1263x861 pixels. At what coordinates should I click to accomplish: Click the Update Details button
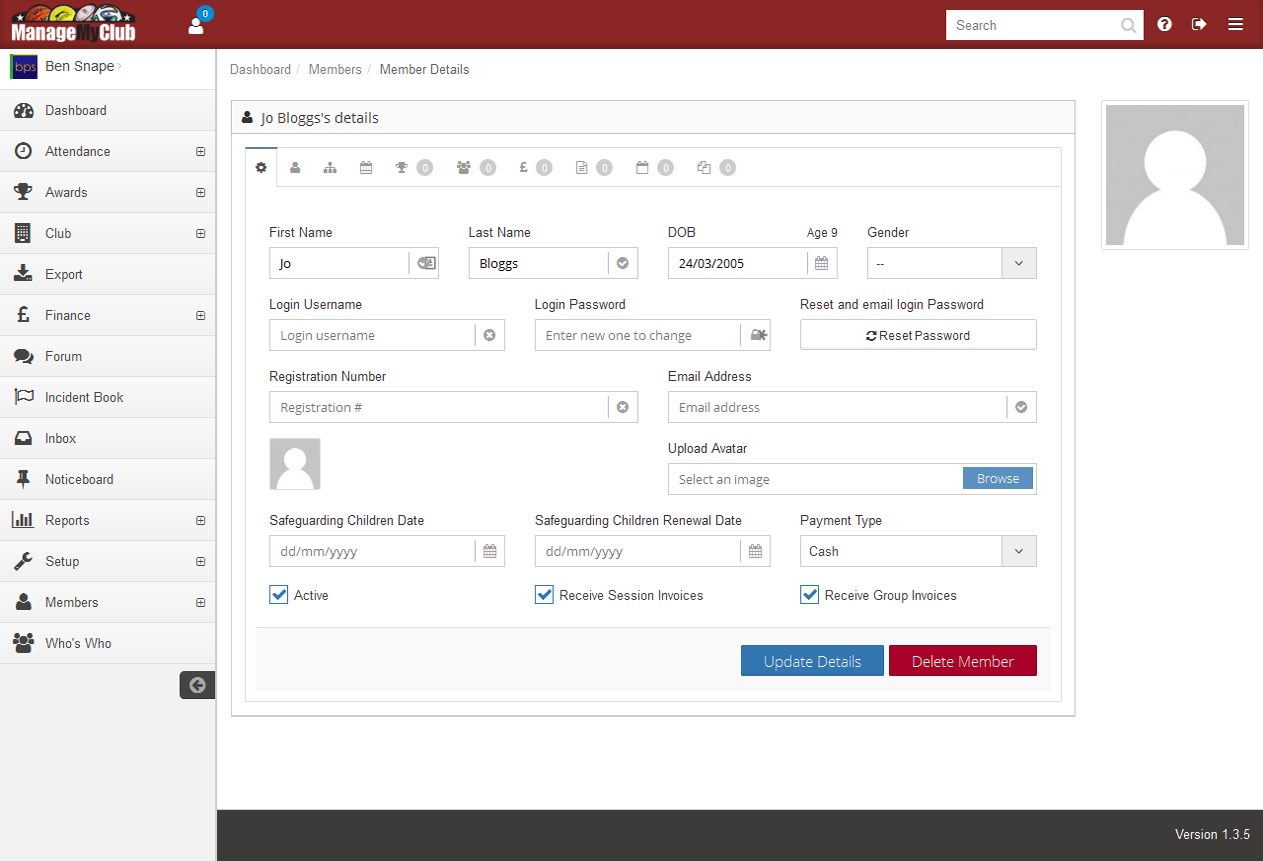[812, 661]
